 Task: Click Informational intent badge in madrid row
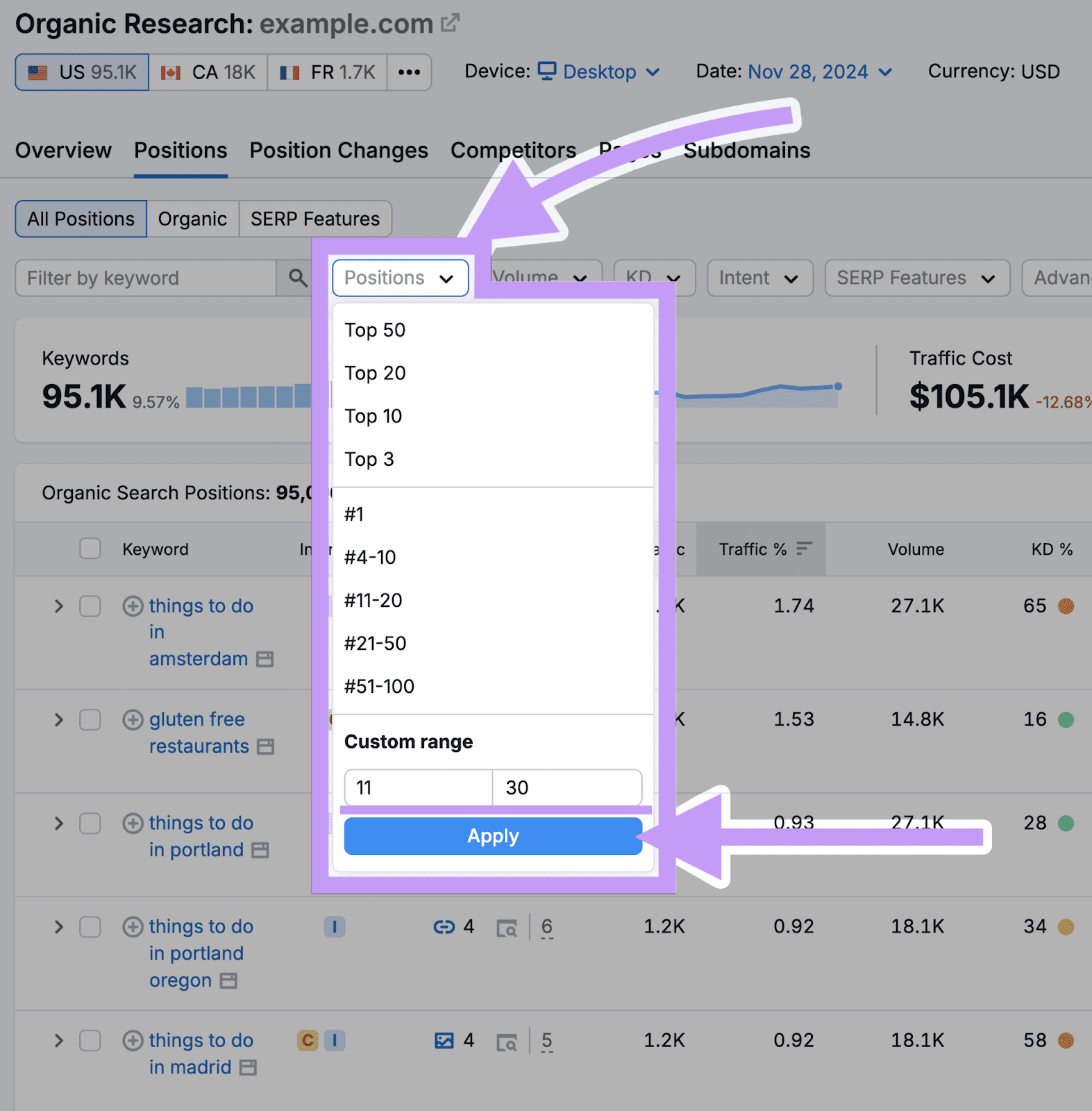click(x=335, y=1040)
